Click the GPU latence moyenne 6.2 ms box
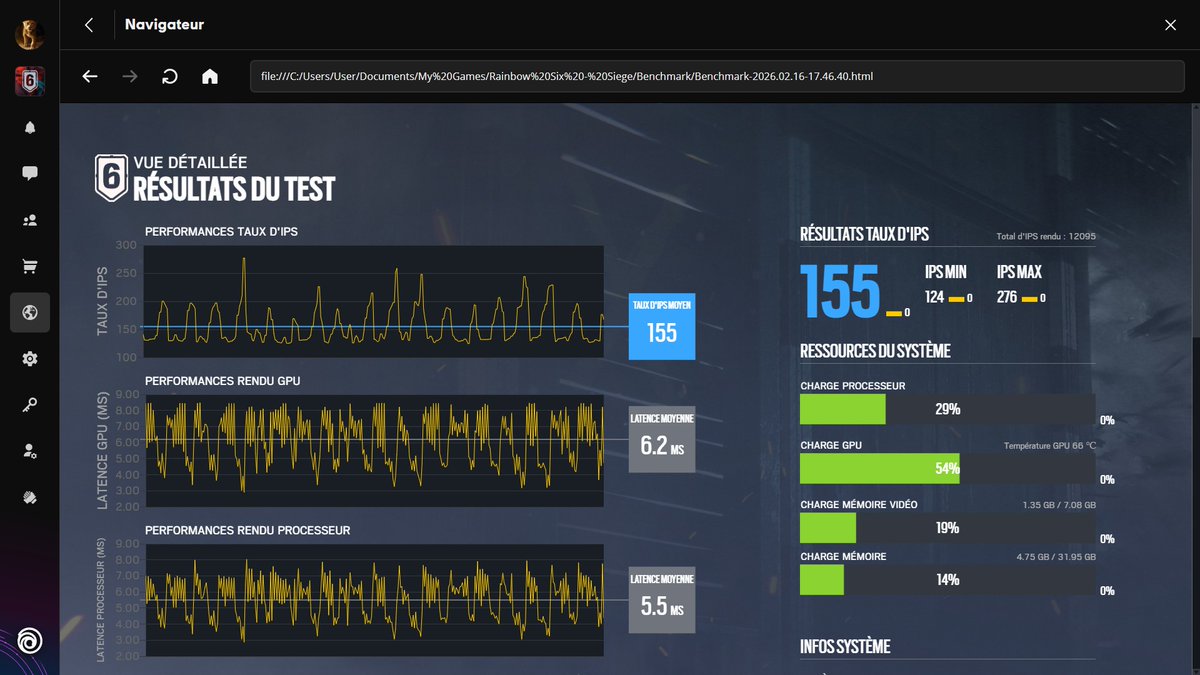This screenshot has width=1200, height=675. [x=662, y=439]
